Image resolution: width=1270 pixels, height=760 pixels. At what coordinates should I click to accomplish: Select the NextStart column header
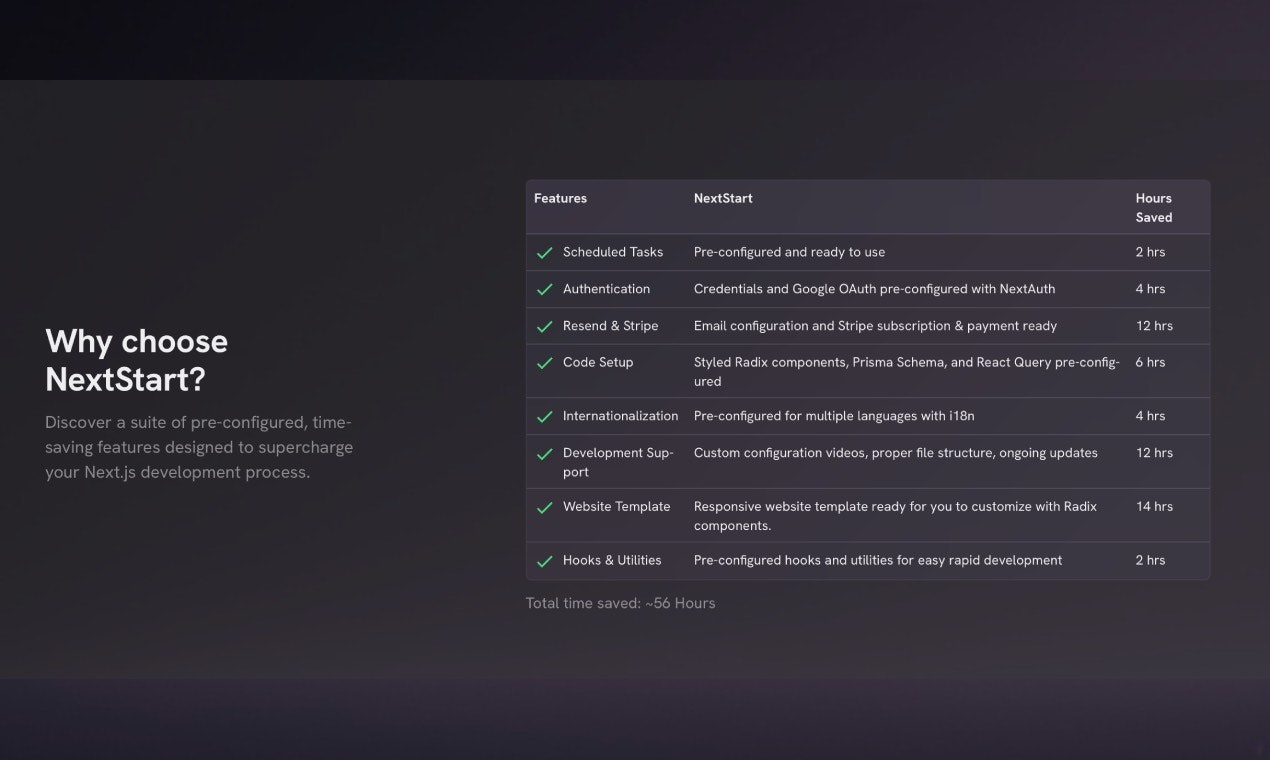tap(723, 198)
